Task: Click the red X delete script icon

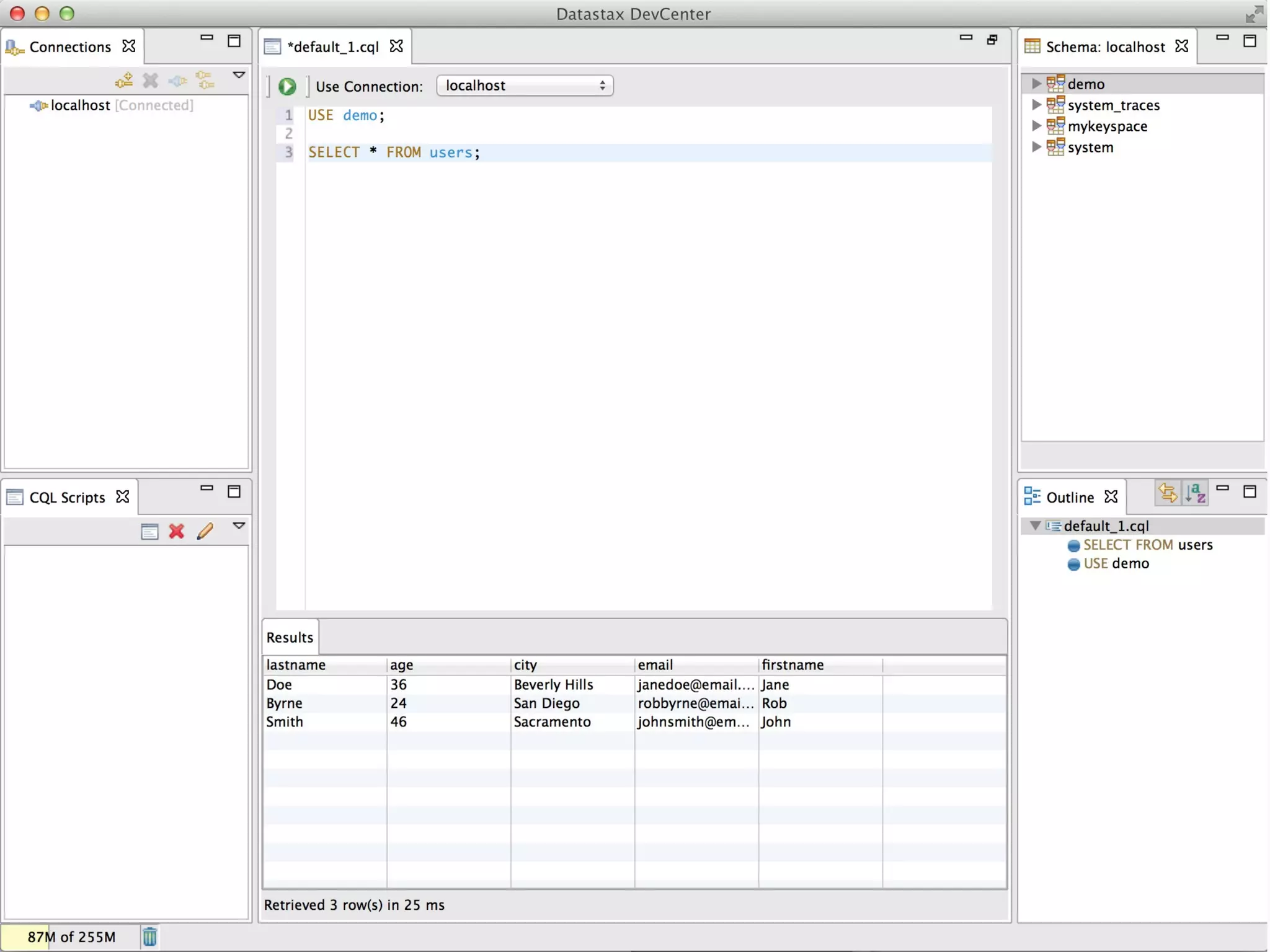Action: [177, 531]
